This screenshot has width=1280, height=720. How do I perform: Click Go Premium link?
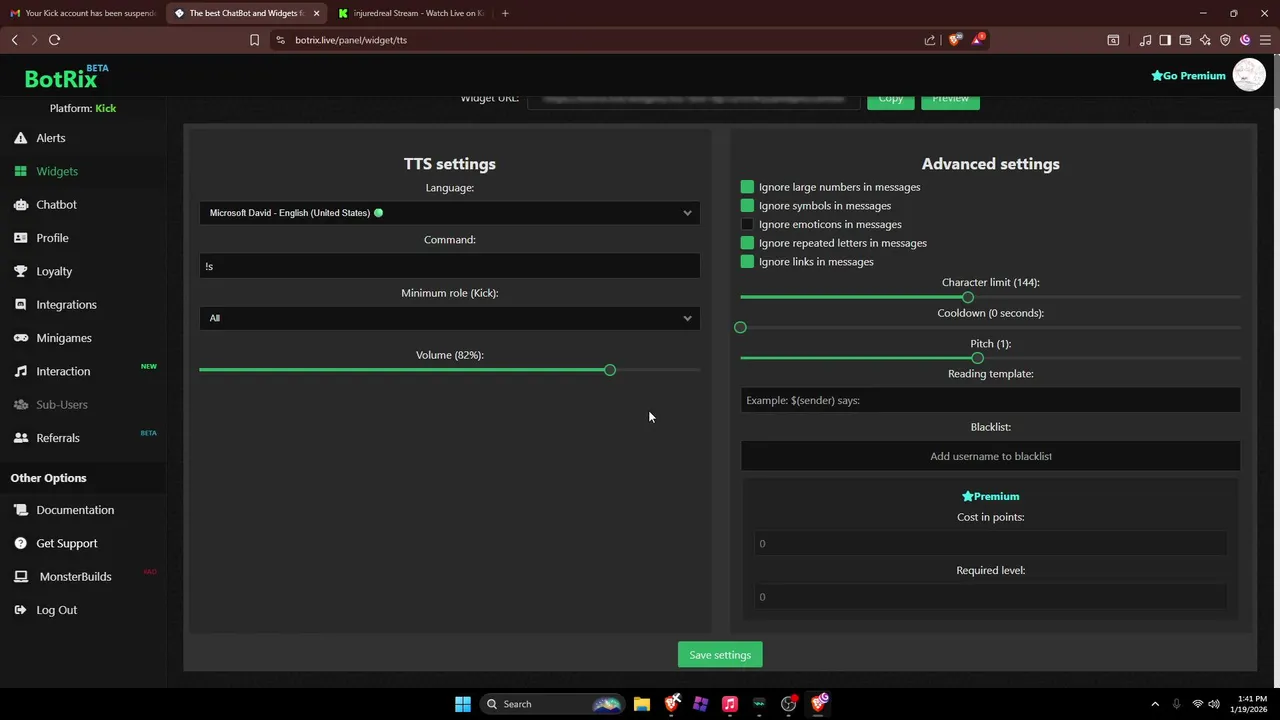(1188, 76)
